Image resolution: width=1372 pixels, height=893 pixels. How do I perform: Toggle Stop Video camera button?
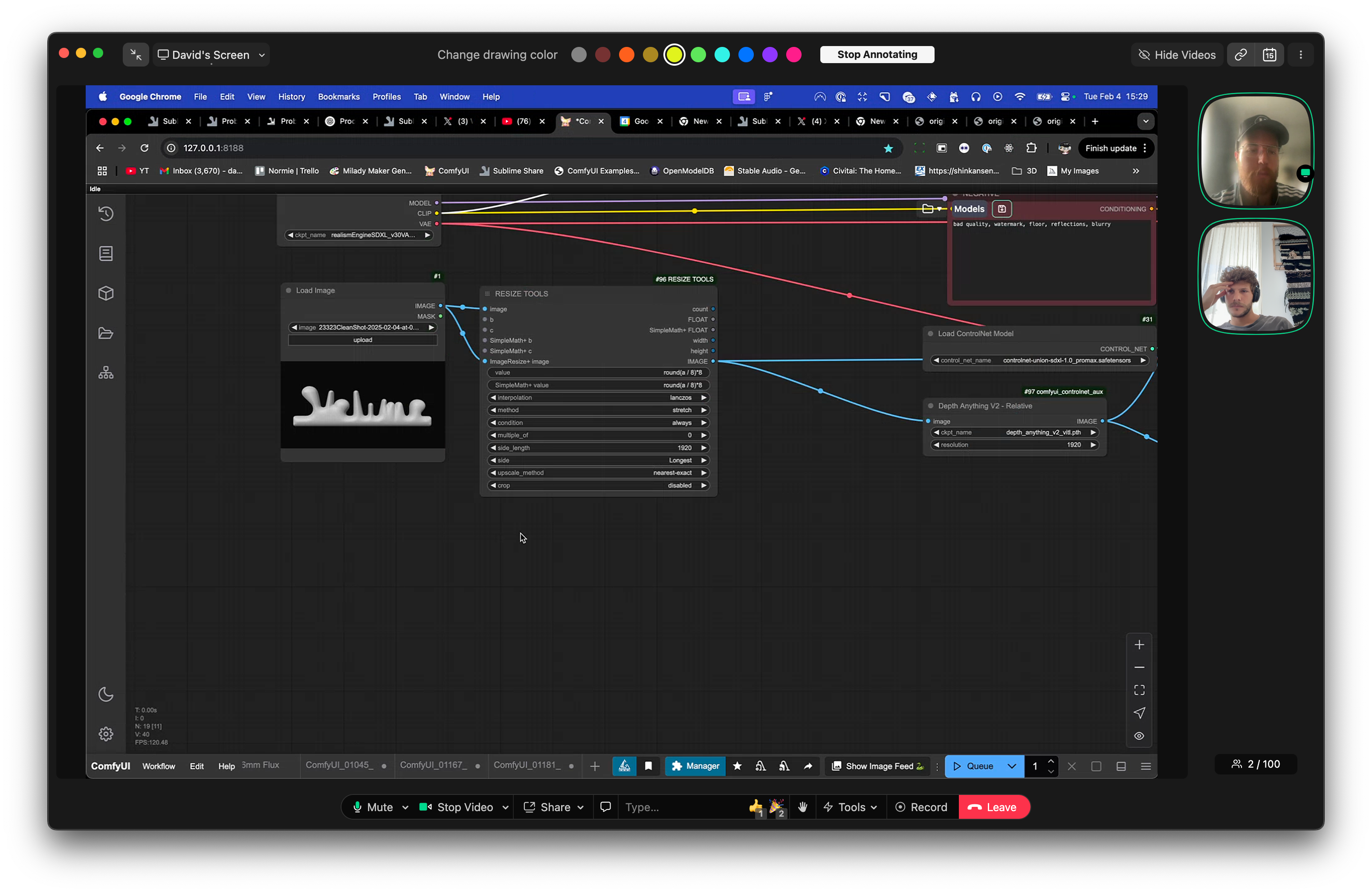[x=456, y=806]
